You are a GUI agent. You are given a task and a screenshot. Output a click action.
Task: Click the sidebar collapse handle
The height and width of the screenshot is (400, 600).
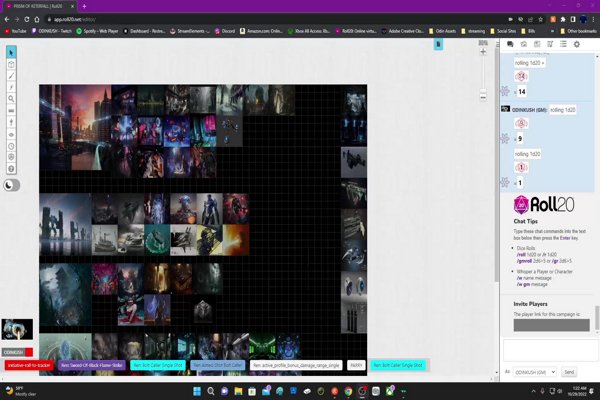[x=497, y=44]
